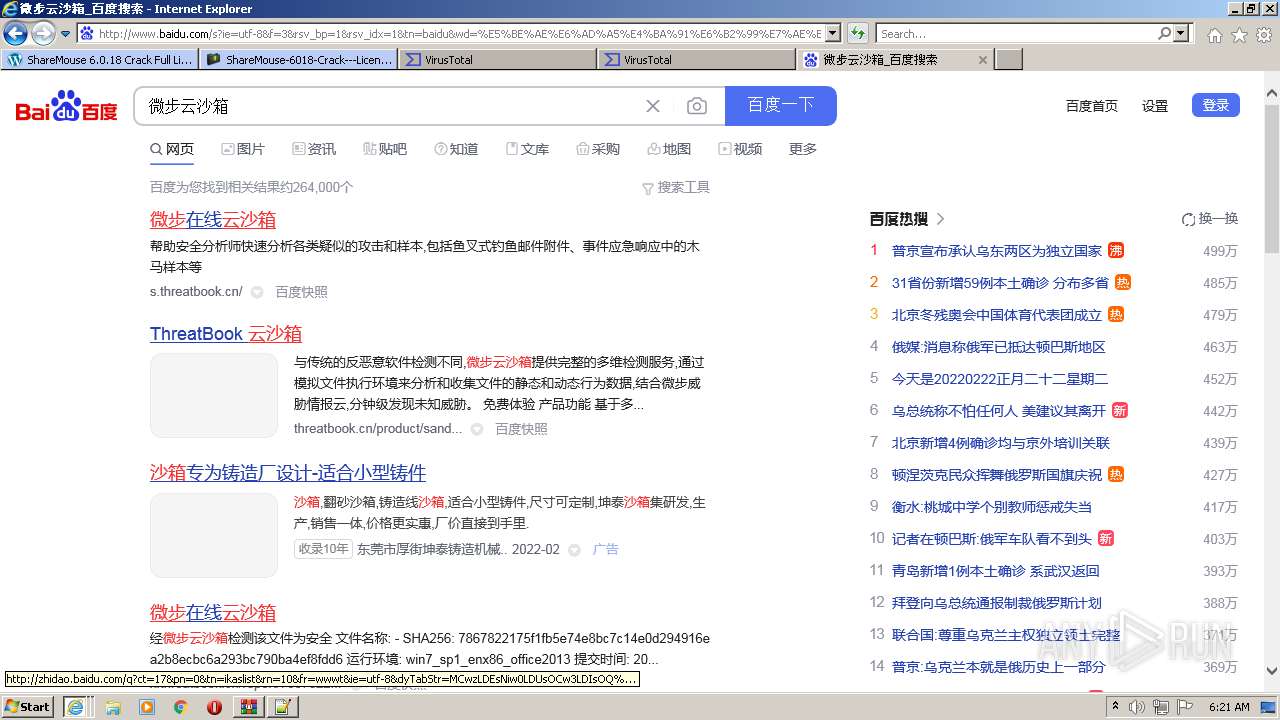The image size is (1280, 720).
Task: Open the ThreatBook 云沙箱 result
Action: coord(226,334)
